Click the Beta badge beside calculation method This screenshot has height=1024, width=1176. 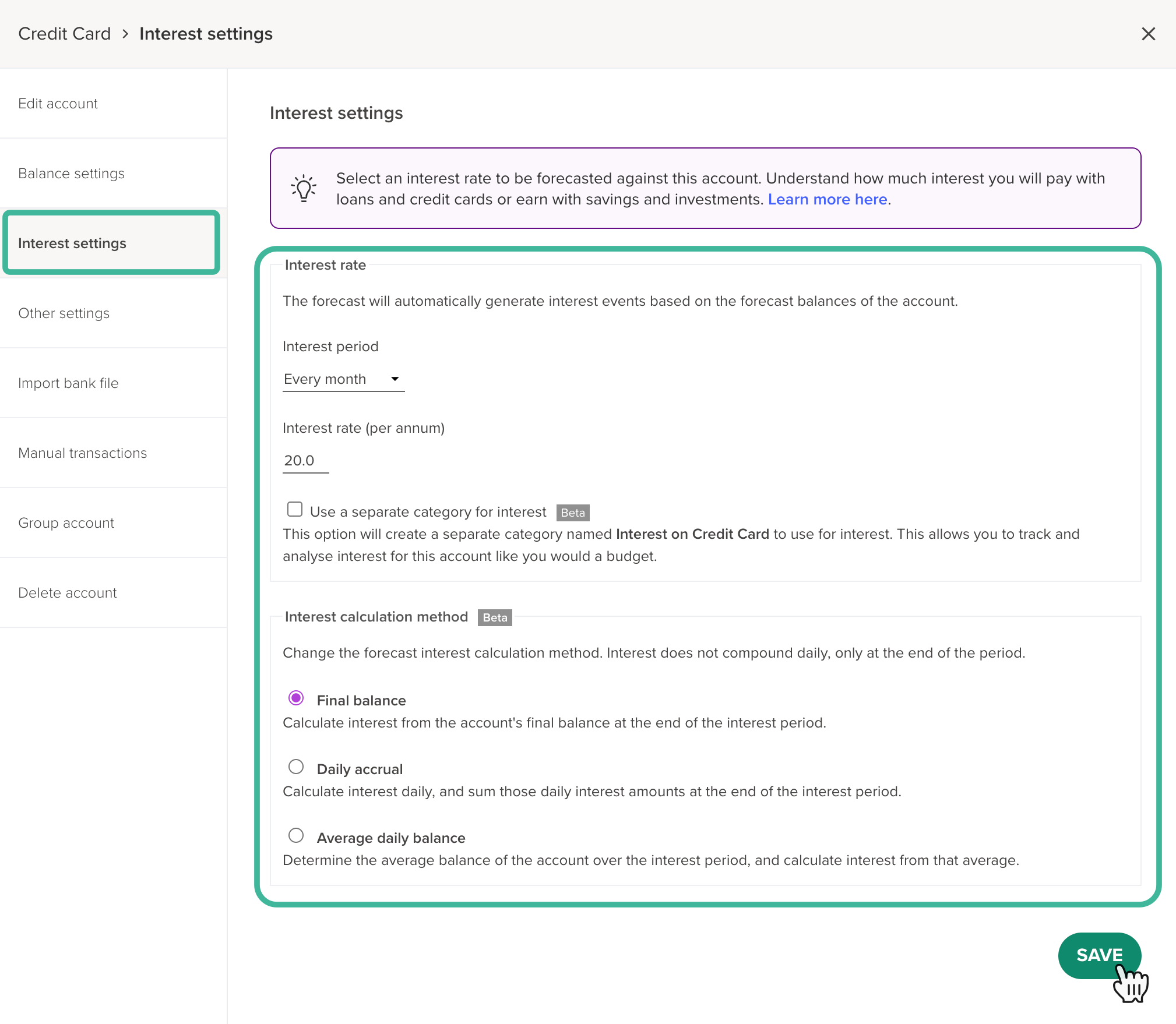495,617
